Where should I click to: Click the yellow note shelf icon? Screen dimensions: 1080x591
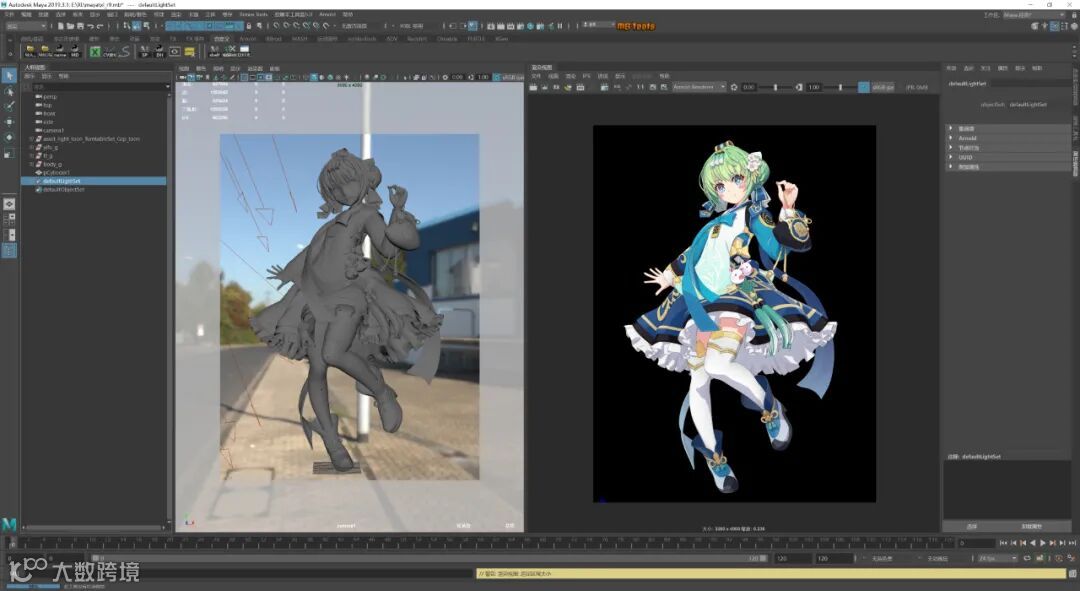[189, 52]
